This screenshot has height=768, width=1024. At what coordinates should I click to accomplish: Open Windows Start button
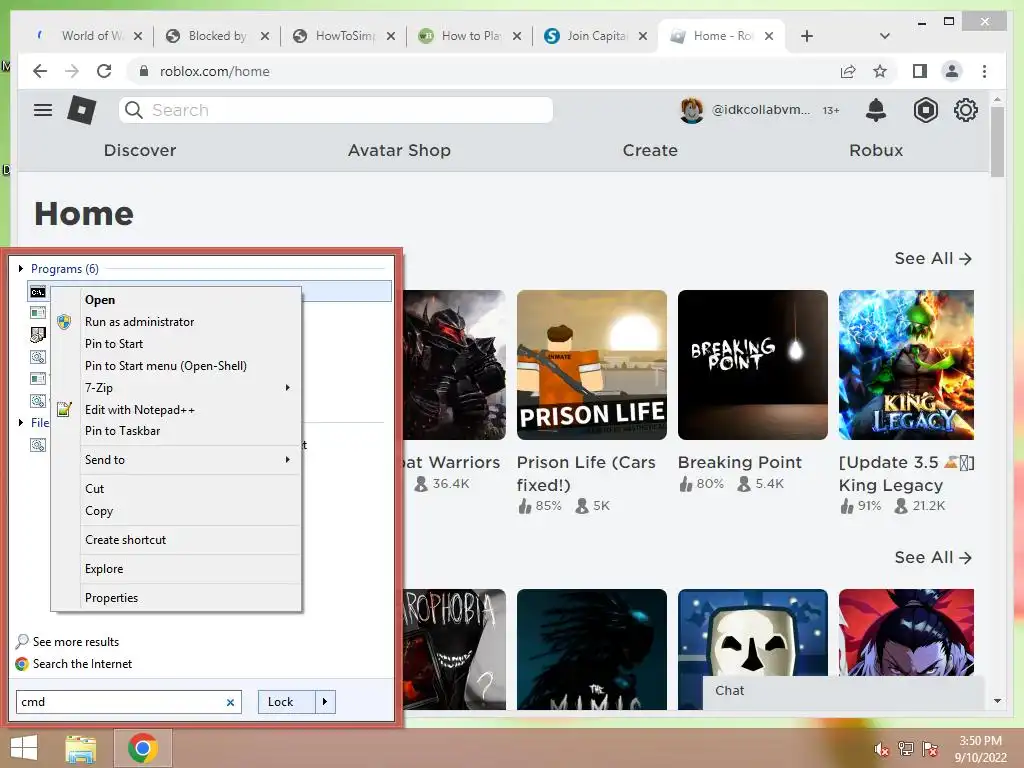click(24, 748)
